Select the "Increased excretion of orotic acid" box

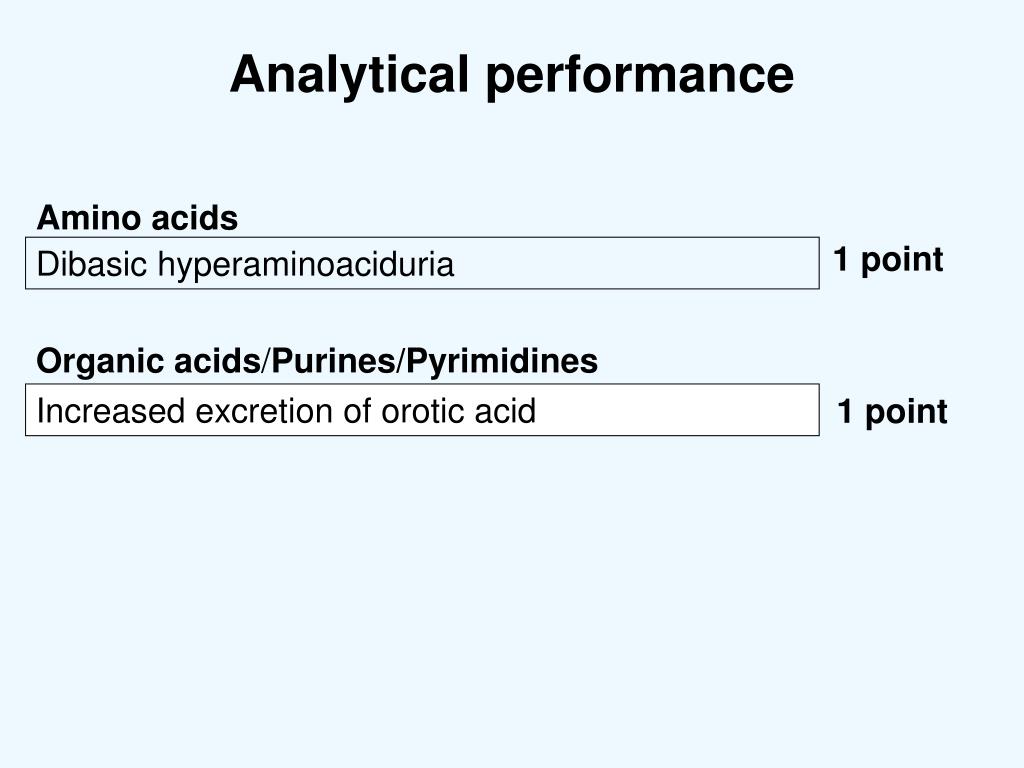coord(422,410)
